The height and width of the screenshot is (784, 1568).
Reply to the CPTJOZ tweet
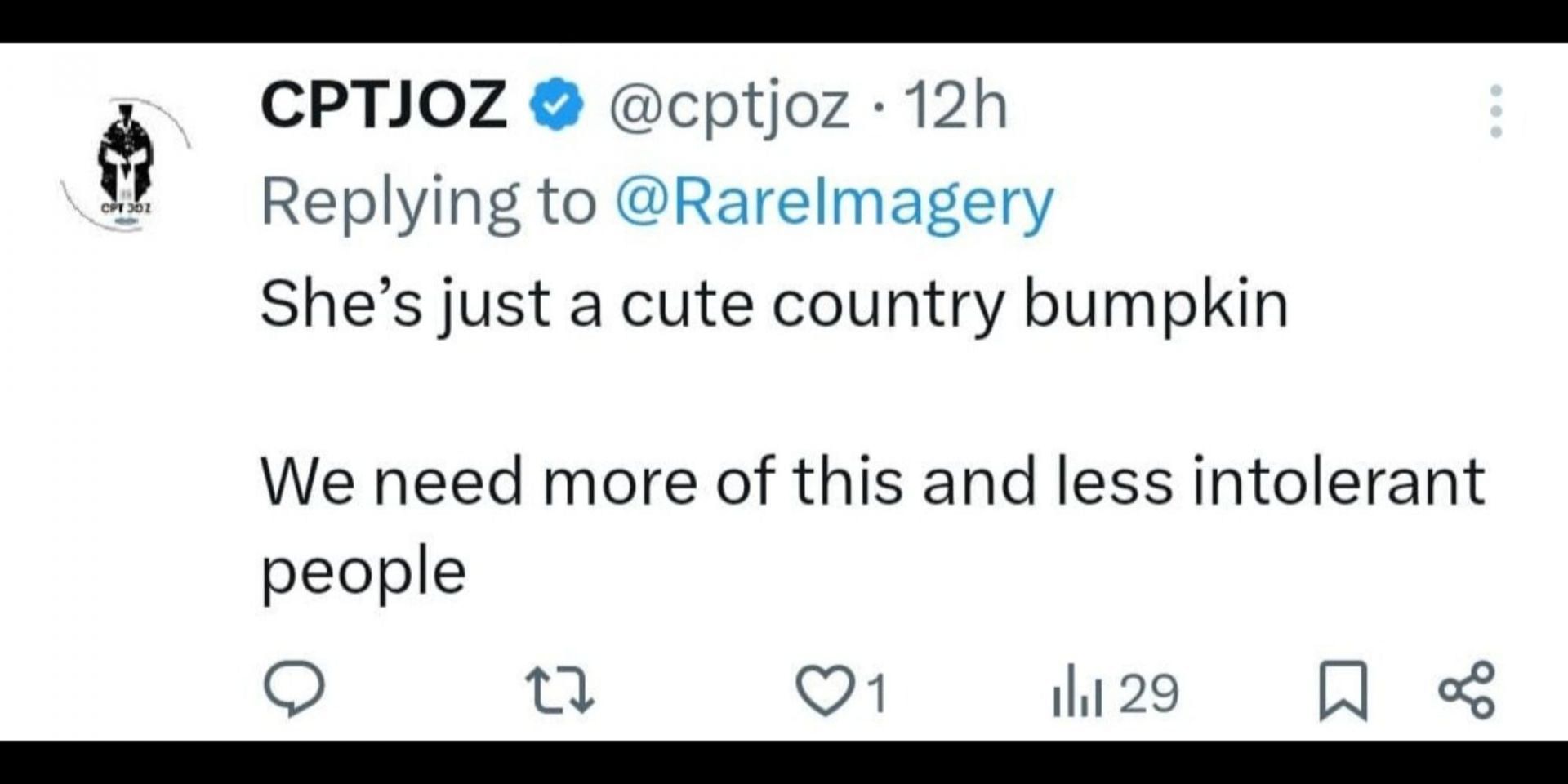tap(294, 690)
